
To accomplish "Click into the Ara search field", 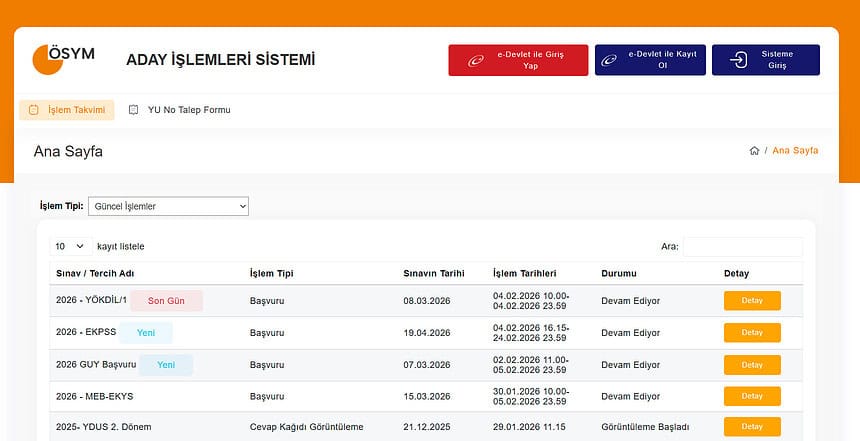I will (x=742, y=246).
